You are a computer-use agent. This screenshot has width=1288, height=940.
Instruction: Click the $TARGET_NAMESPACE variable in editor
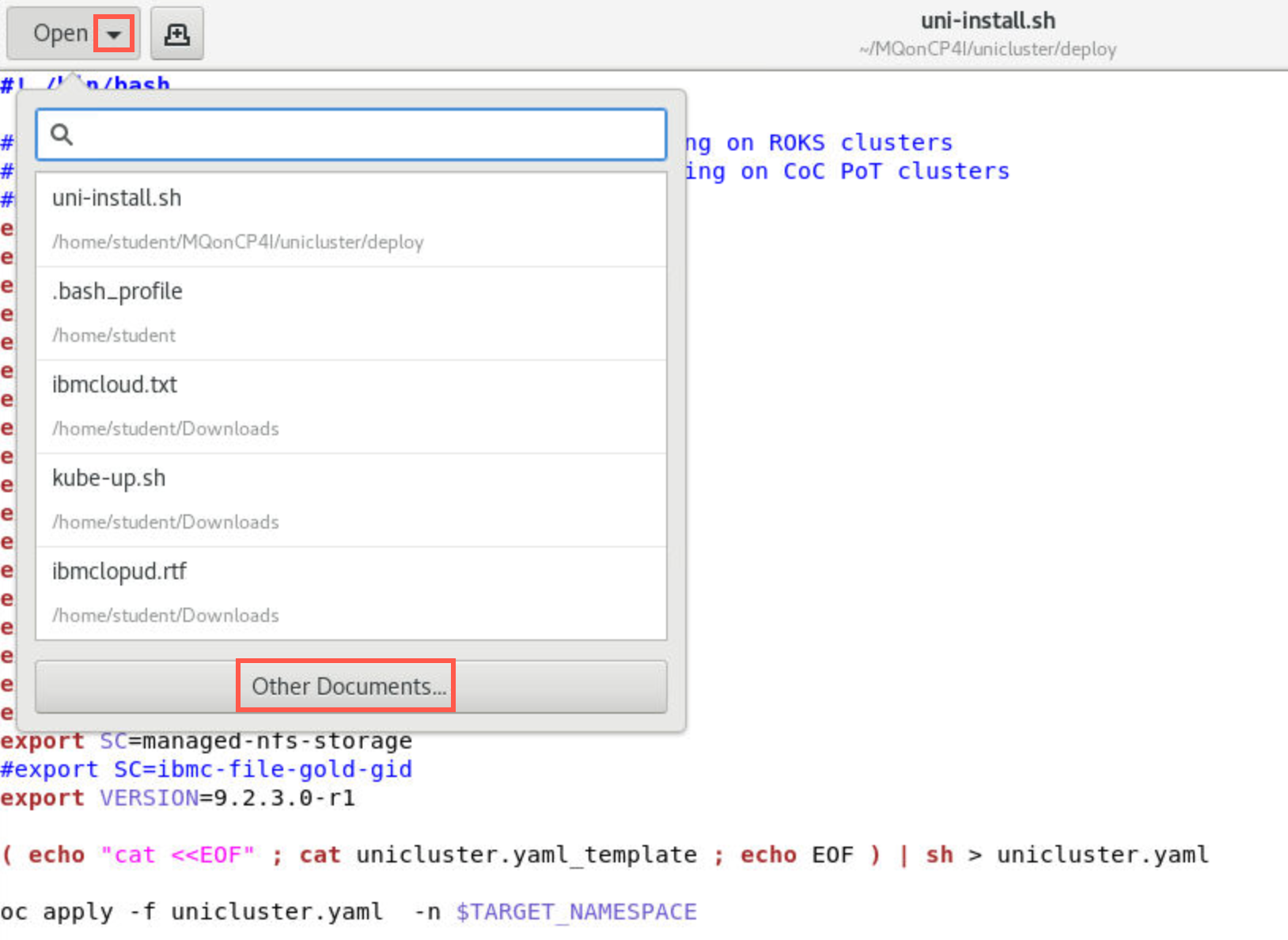pos(577,912)
